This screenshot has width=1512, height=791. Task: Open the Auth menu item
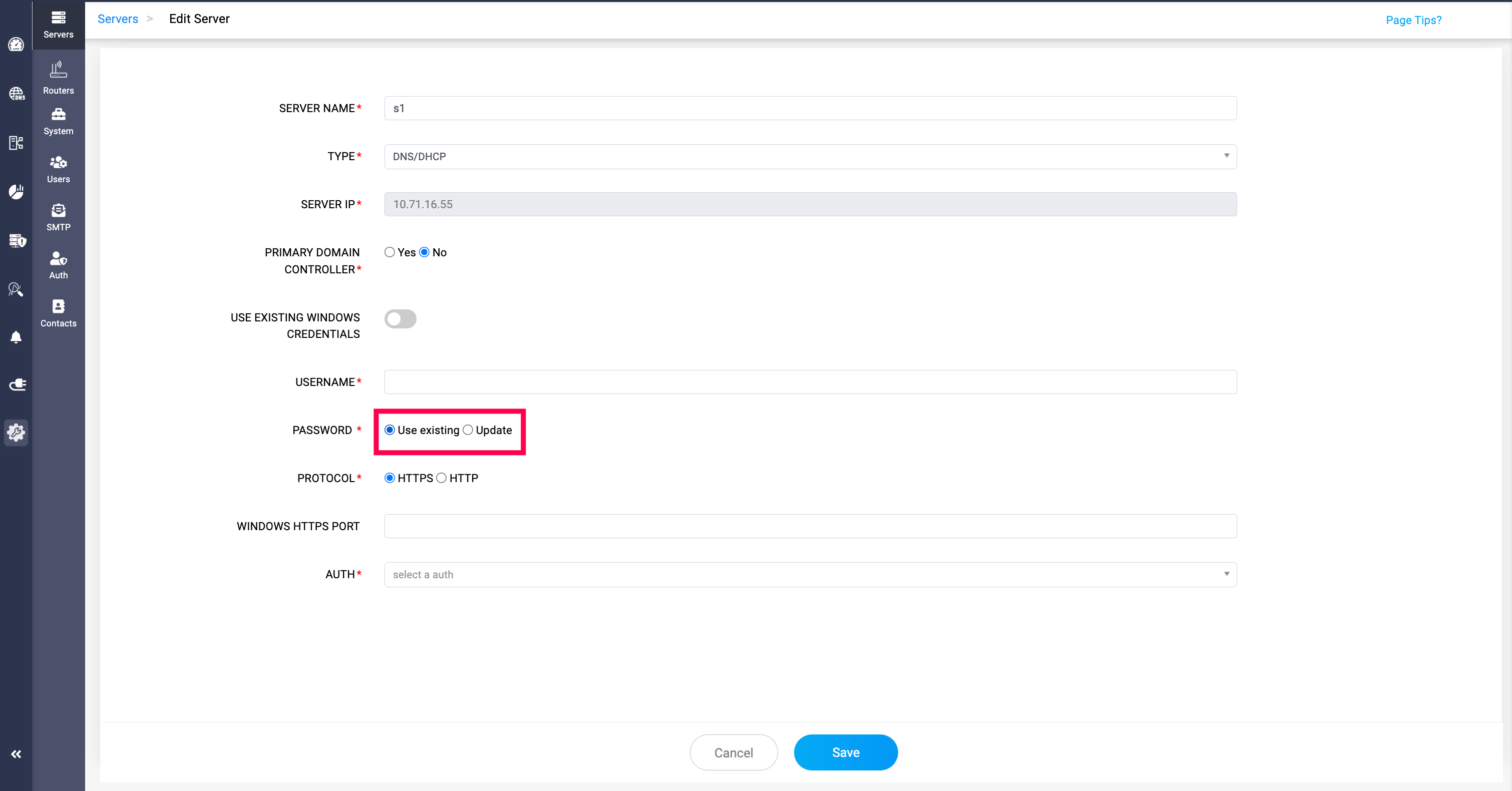[58, 265]
